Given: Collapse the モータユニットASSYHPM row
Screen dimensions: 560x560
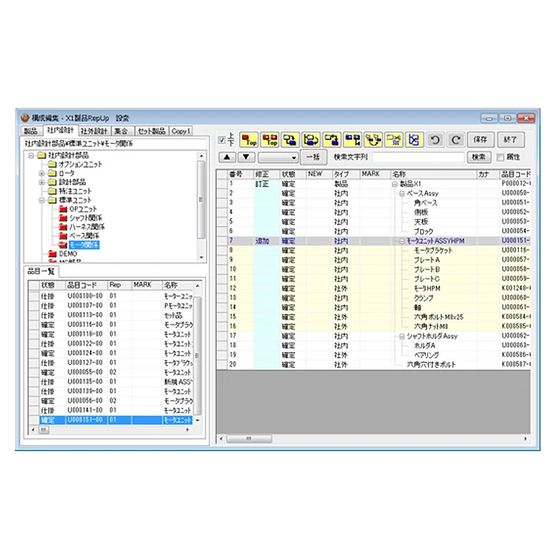Looking at the screenshot, I should pyautogui.click(x=402, y=241).
